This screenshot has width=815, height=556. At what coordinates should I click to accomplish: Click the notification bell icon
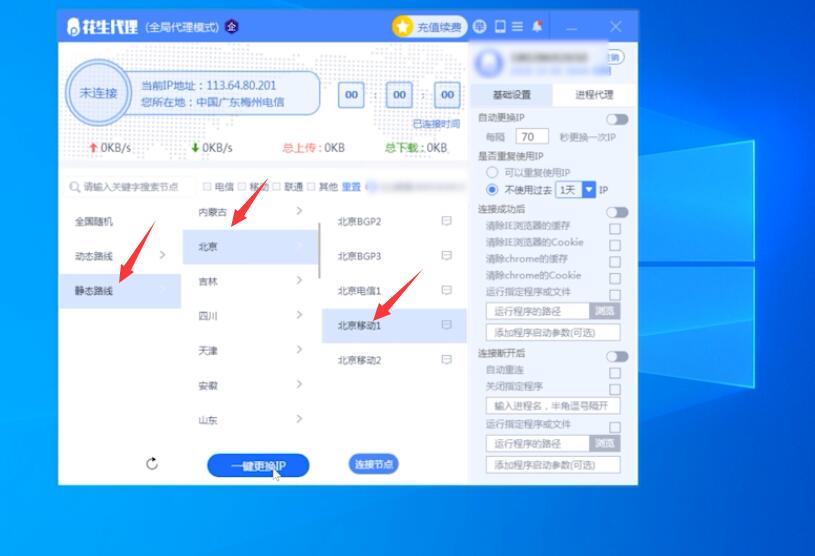point(537,26)
